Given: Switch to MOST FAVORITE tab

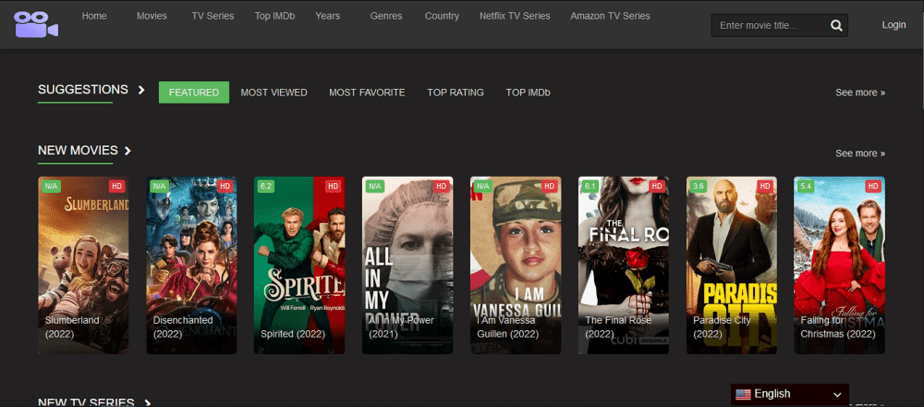Looking at the screenshot, I should (367, 92).
